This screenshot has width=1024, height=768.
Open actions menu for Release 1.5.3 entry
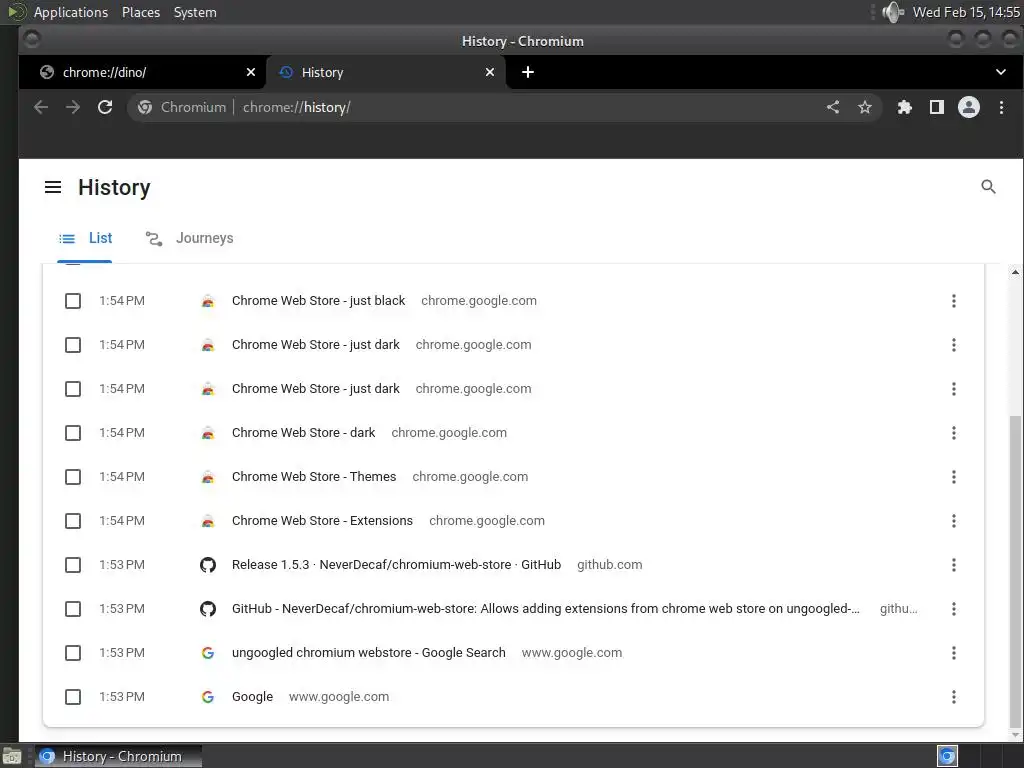pyautogui.click(x=953, y=565)
